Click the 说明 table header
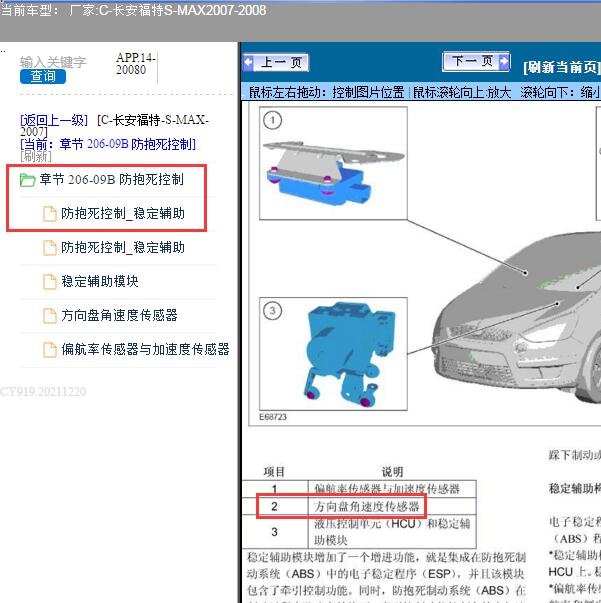Screen dimensions: 601x603 point(392,471)
